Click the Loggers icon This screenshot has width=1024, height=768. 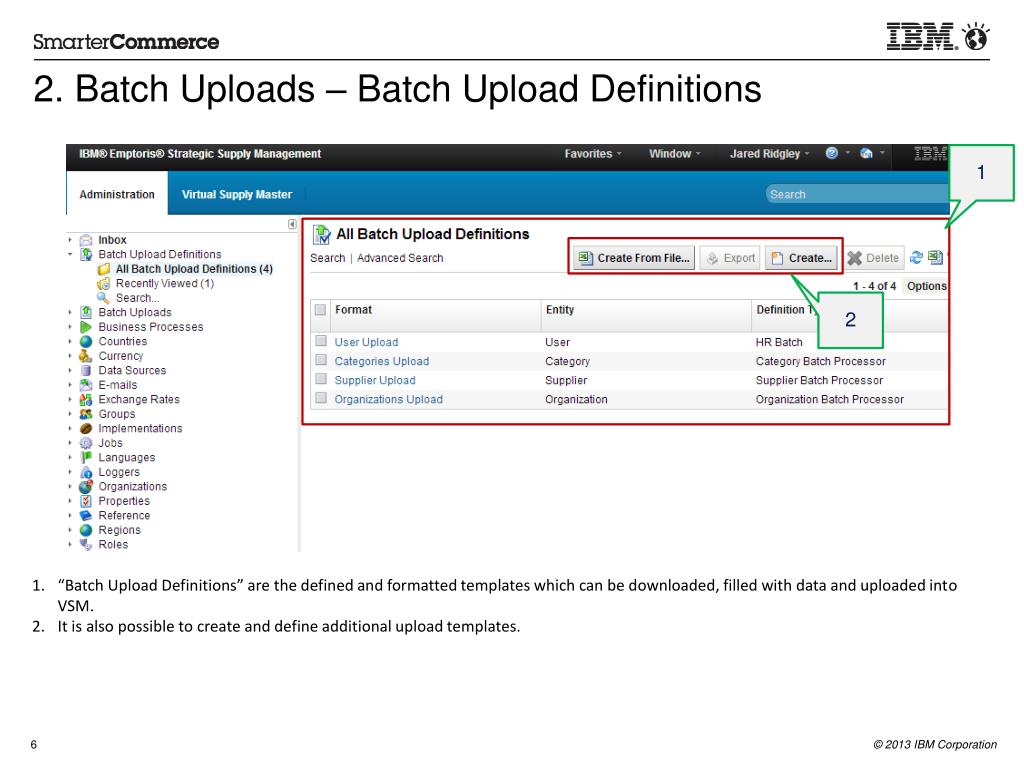pyautogui.click(x=86, y=472)
